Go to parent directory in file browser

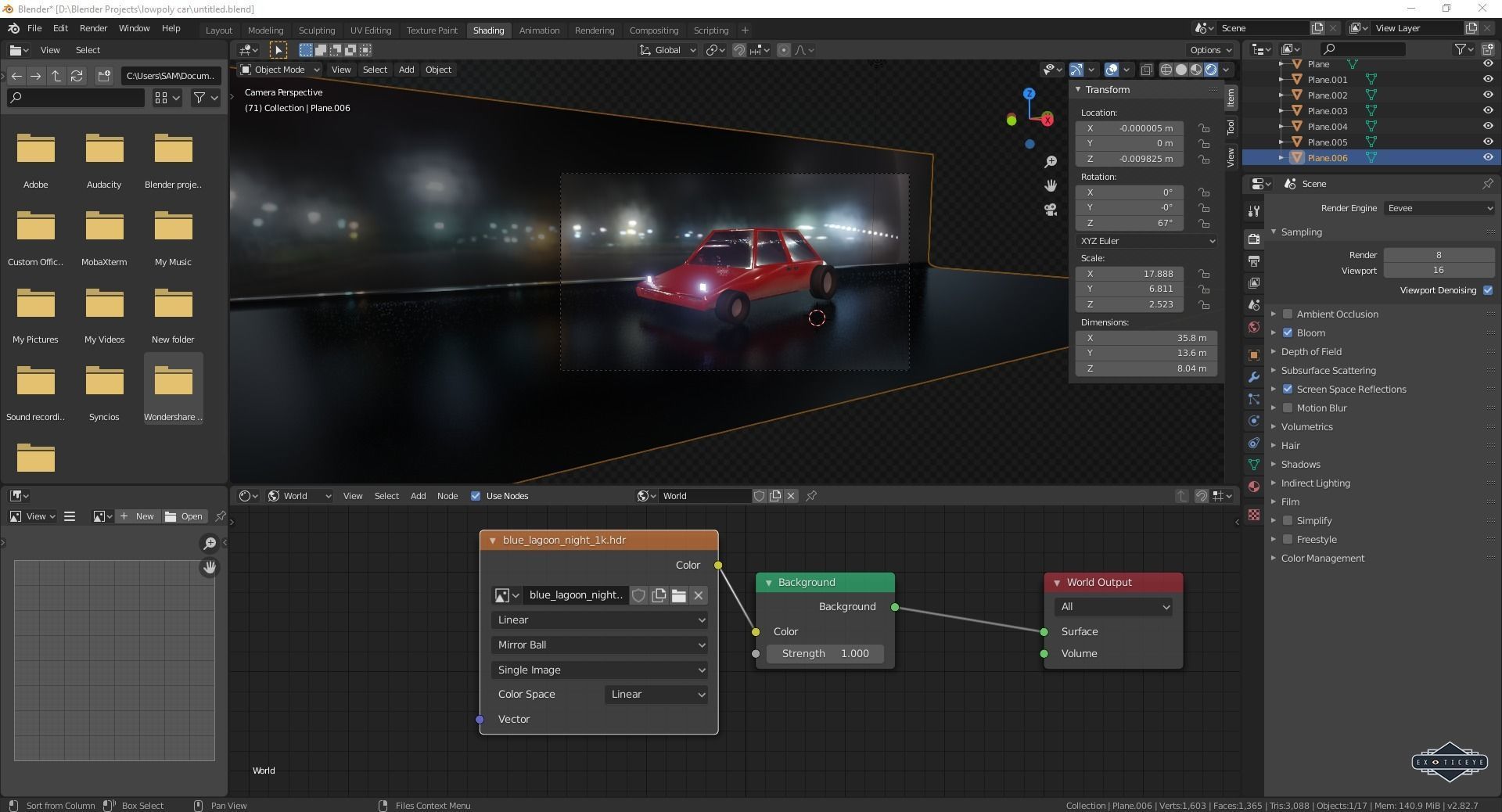[x=56, y=76]
